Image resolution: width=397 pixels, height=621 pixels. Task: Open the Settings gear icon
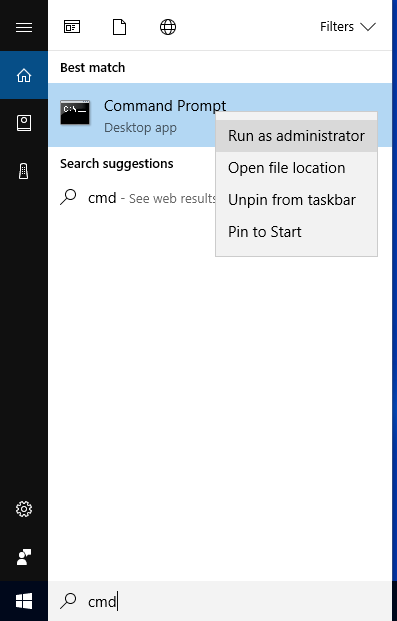coord(24,509)
